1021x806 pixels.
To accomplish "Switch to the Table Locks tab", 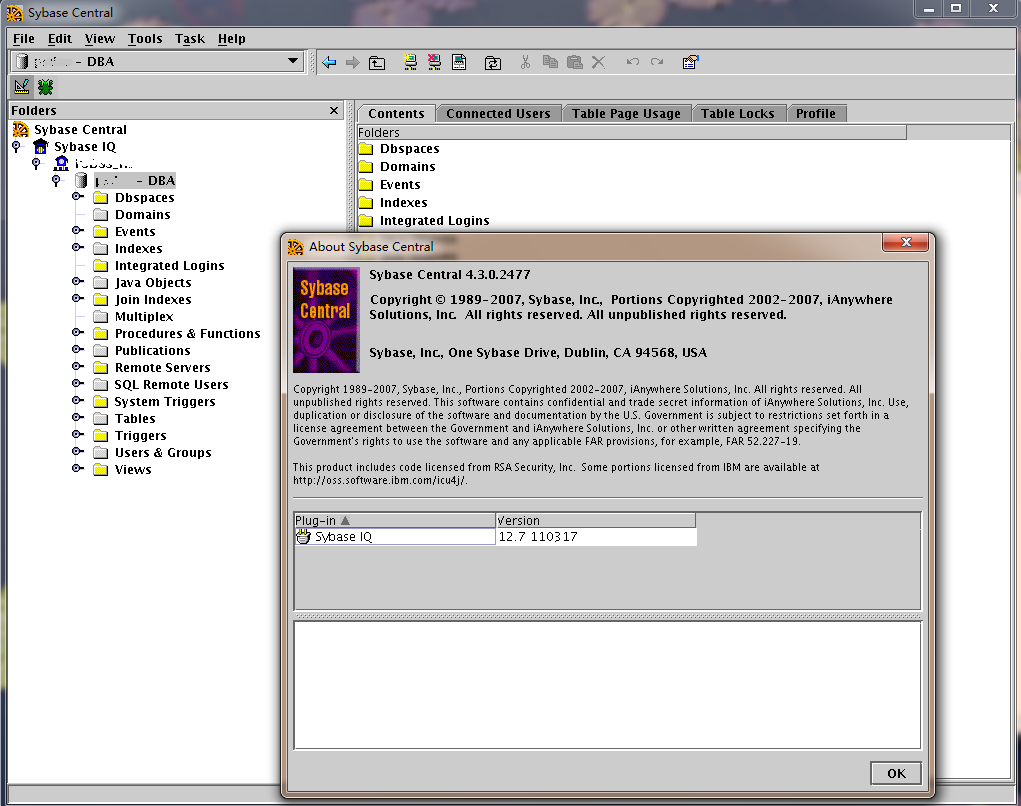I will click(738, 113).
